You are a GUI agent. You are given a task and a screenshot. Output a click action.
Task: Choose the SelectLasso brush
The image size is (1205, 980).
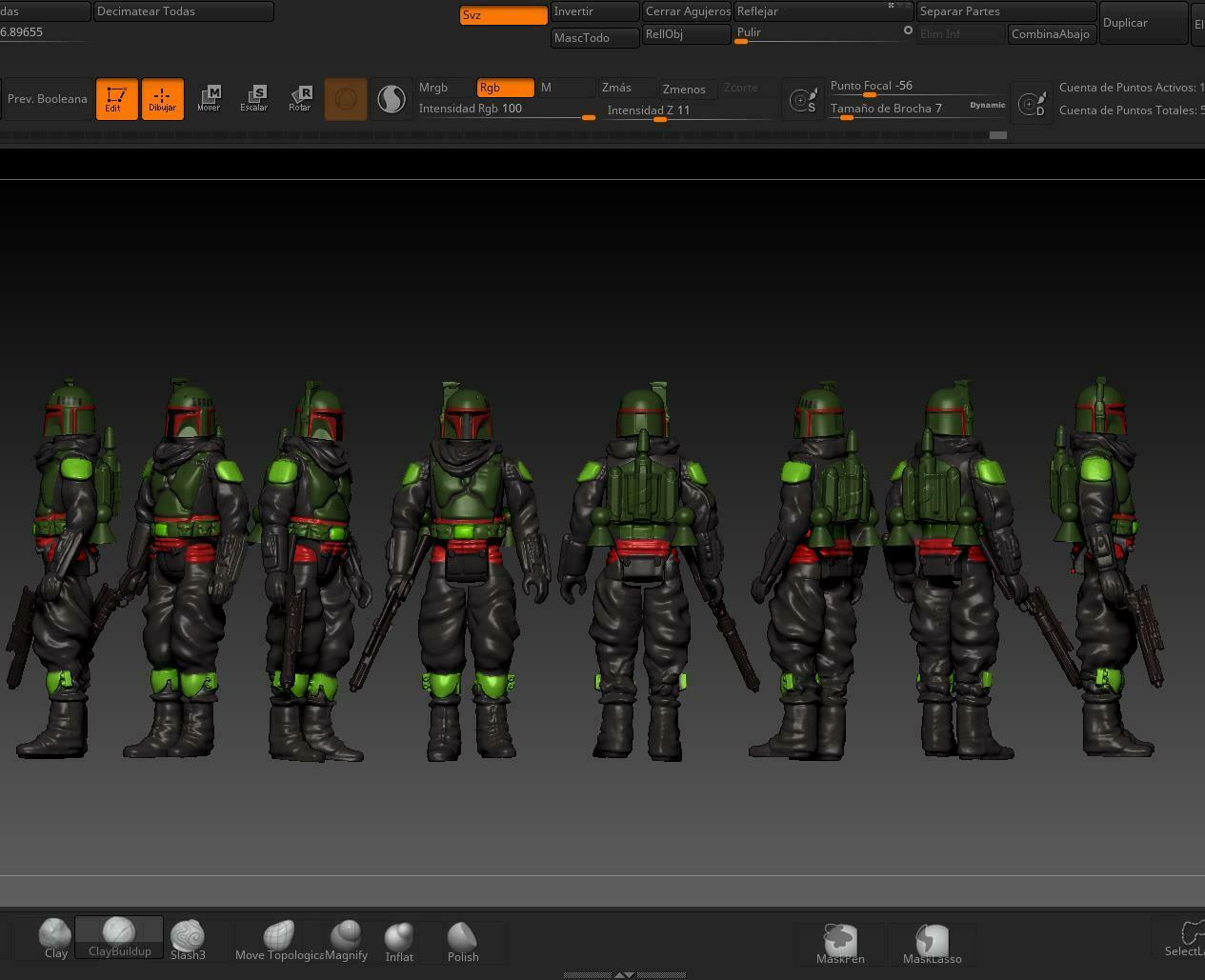(x=1185, y=938)
